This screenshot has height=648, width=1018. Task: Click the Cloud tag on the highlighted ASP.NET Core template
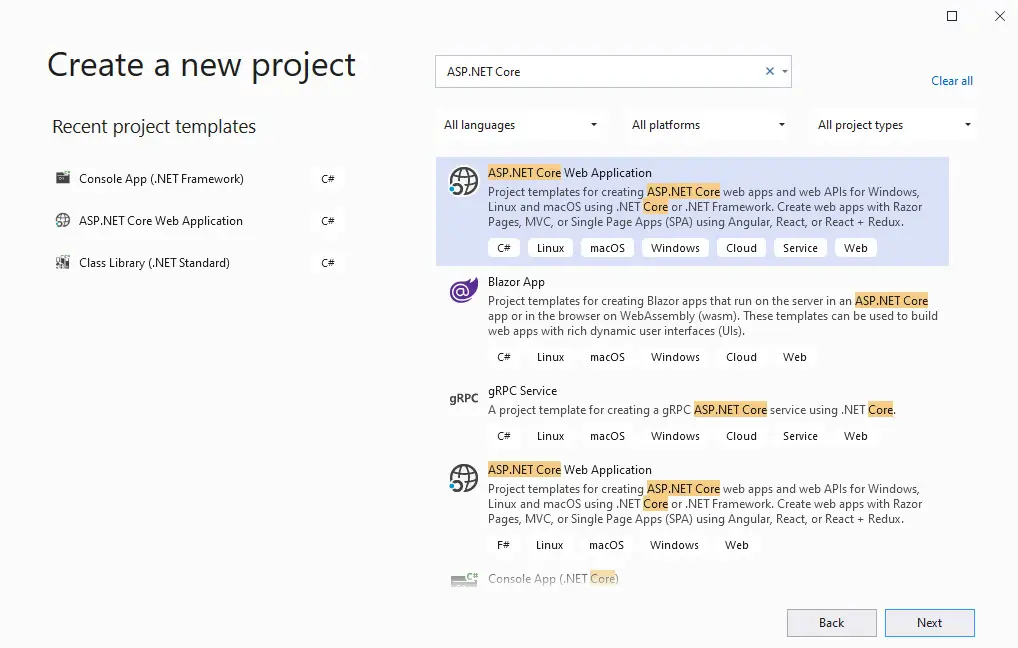(741, 248)
